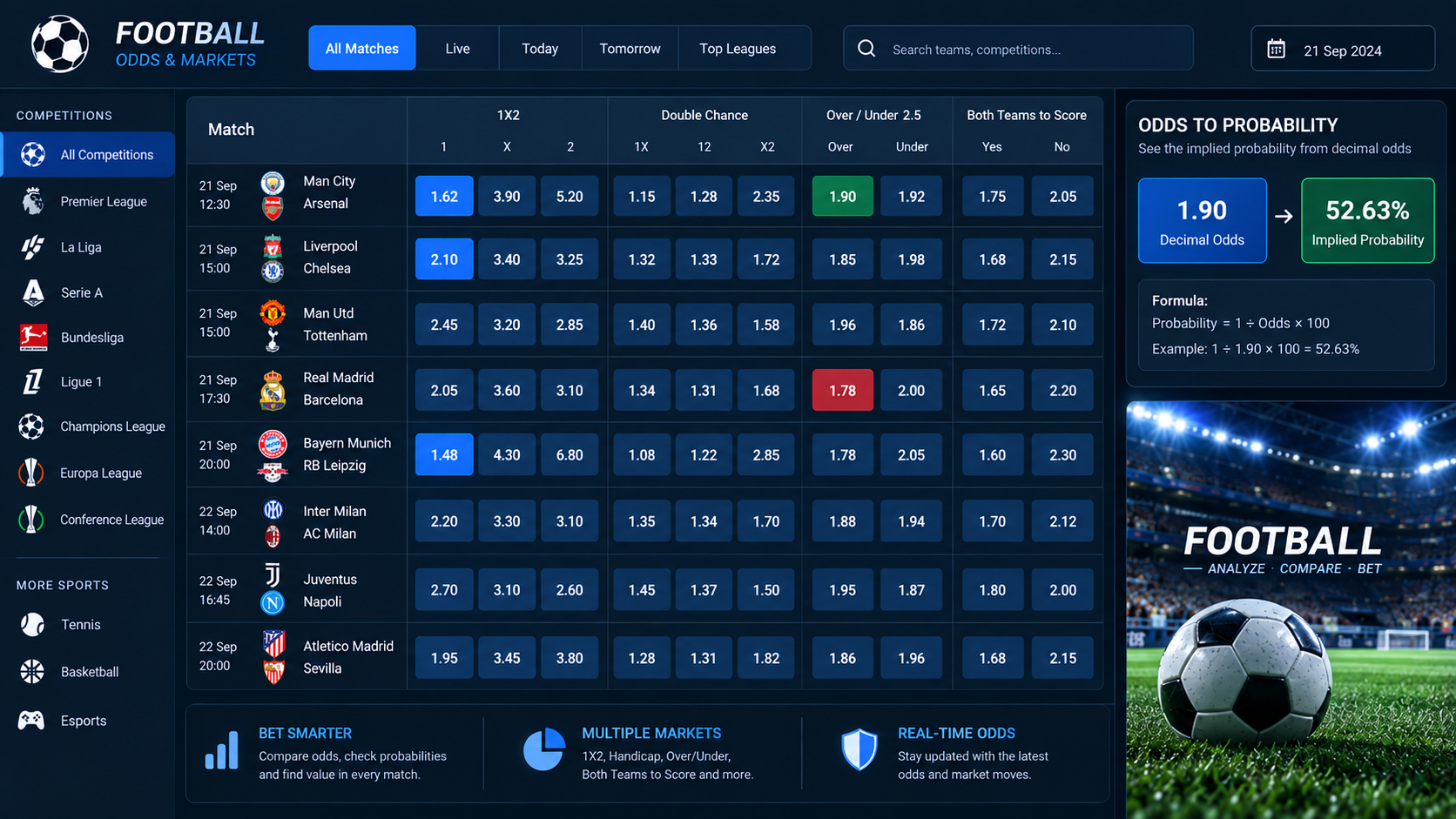Switch to the All Matches tab
The height and width of the screenshot is (819, 1456).
[362, 48]
